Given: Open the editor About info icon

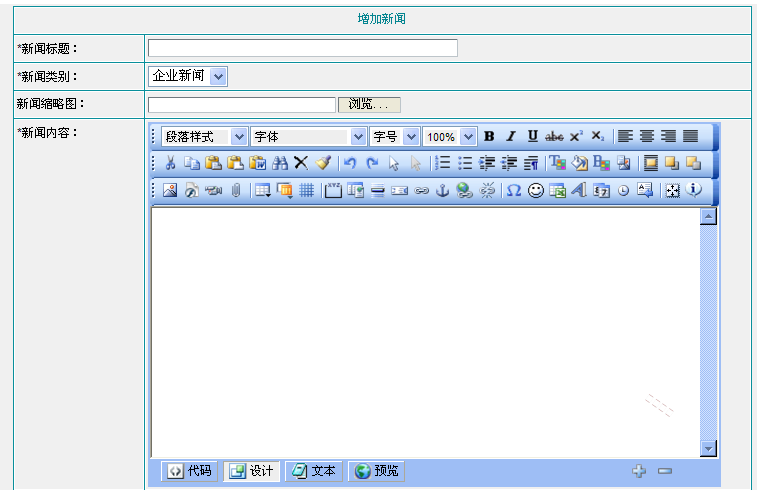Looking at the screenshot, I should (x=694, y=189).
